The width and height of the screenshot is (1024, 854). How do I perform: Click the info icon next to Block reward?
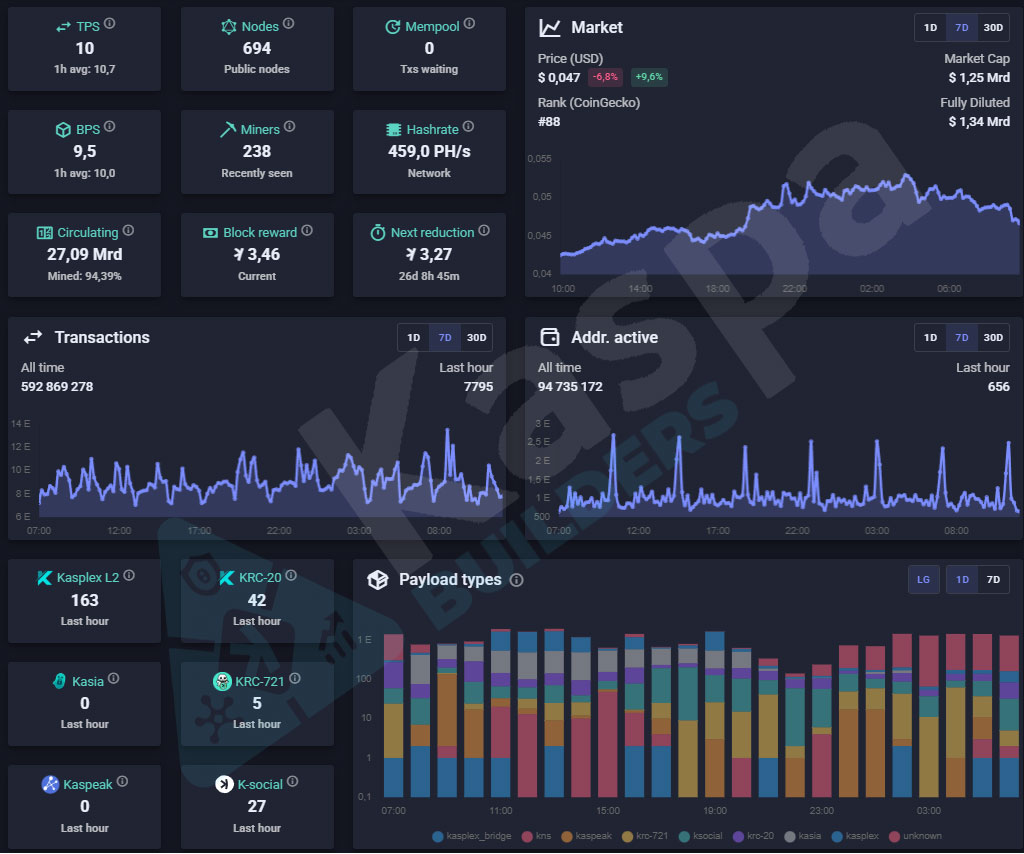(x=307, y=230)
